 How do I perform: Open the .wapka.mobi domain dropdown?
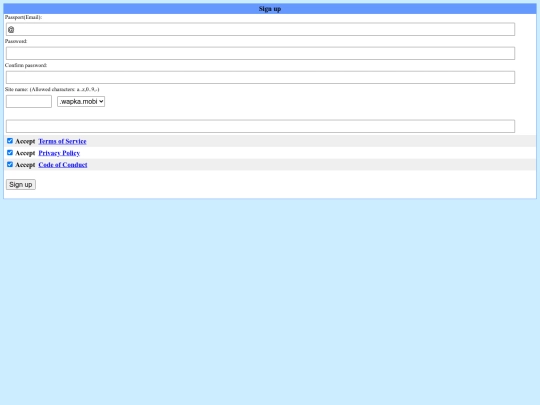point(81,102)
